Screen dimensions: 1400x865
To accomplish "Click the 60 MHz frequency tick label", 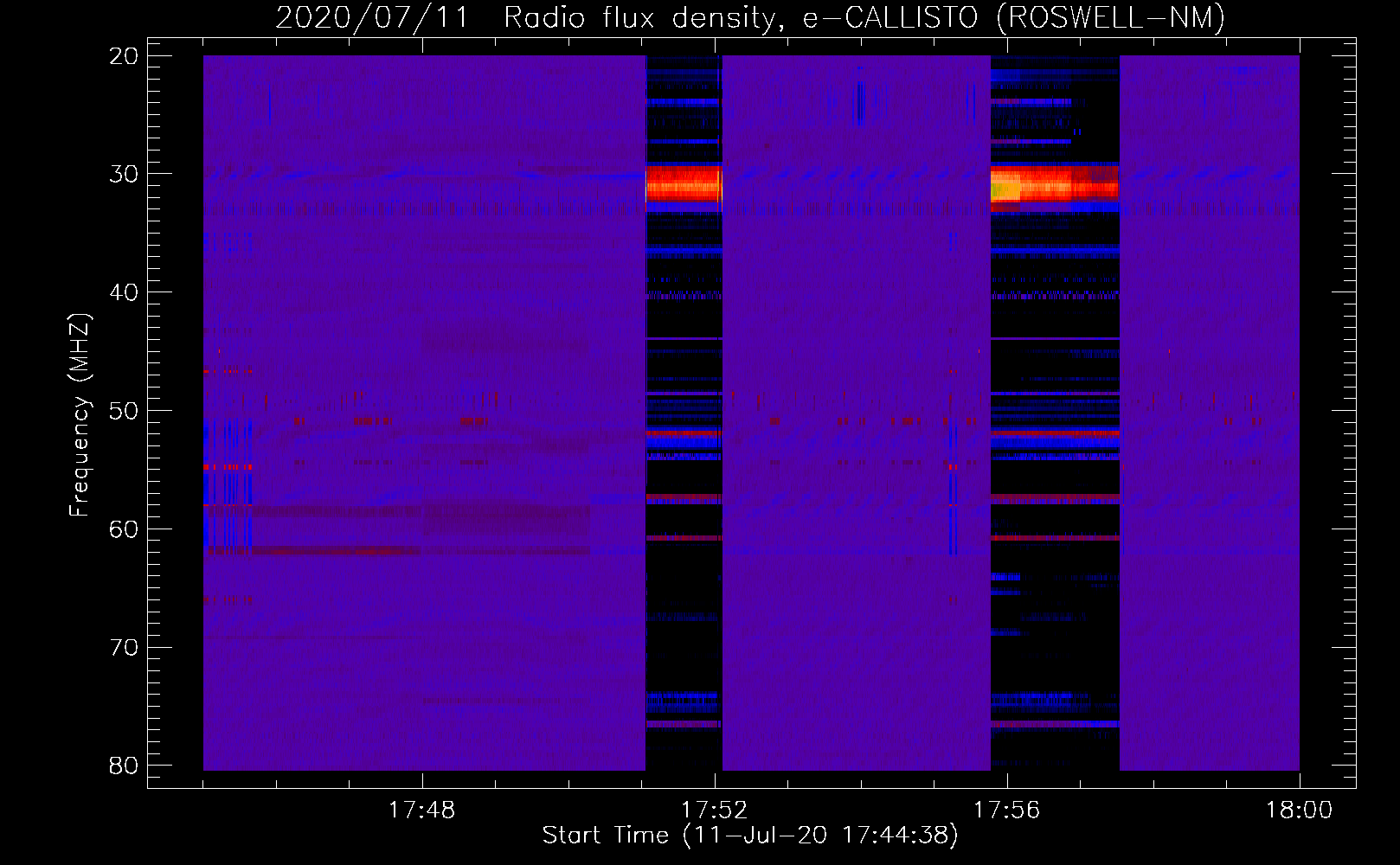I will point(125,529).
